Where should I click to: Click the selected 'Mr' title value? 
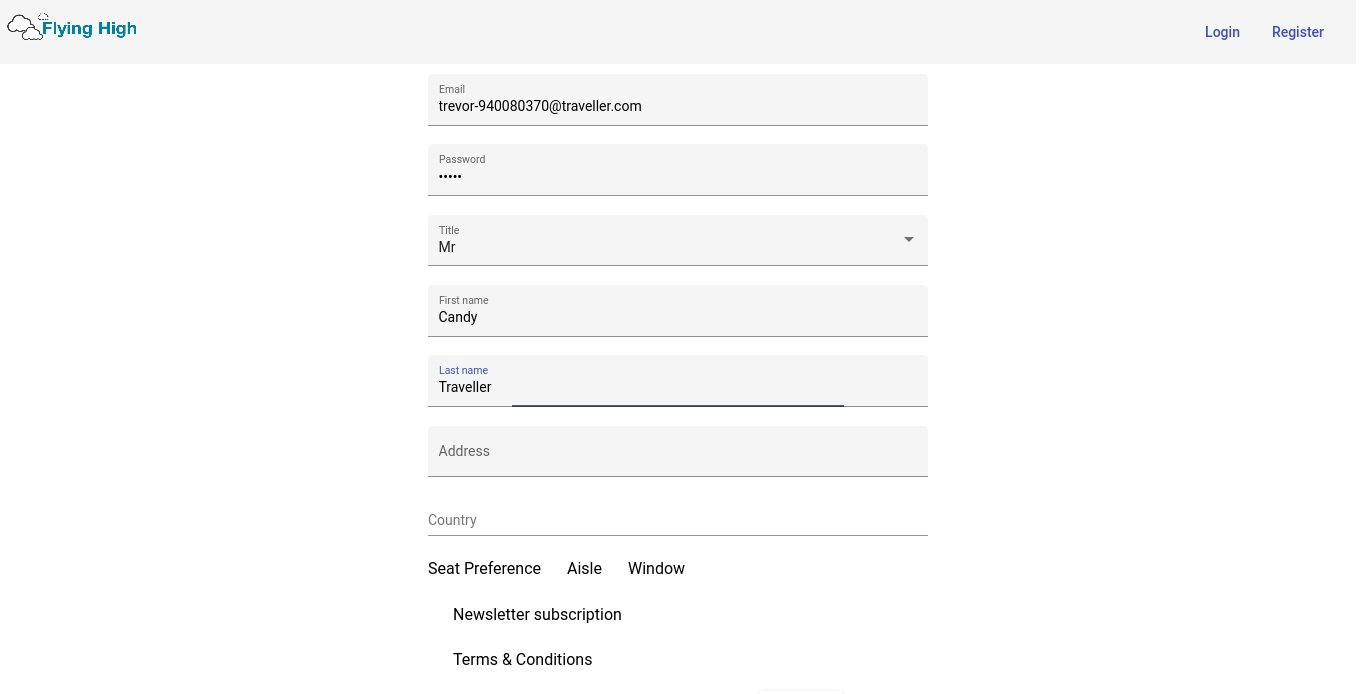447,247
